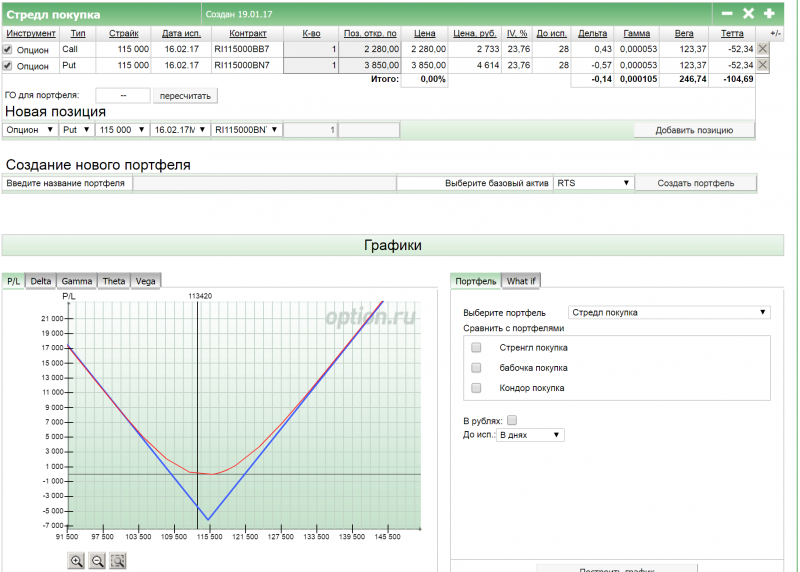Uncheck the Call option row checkbox

(8, 49)
